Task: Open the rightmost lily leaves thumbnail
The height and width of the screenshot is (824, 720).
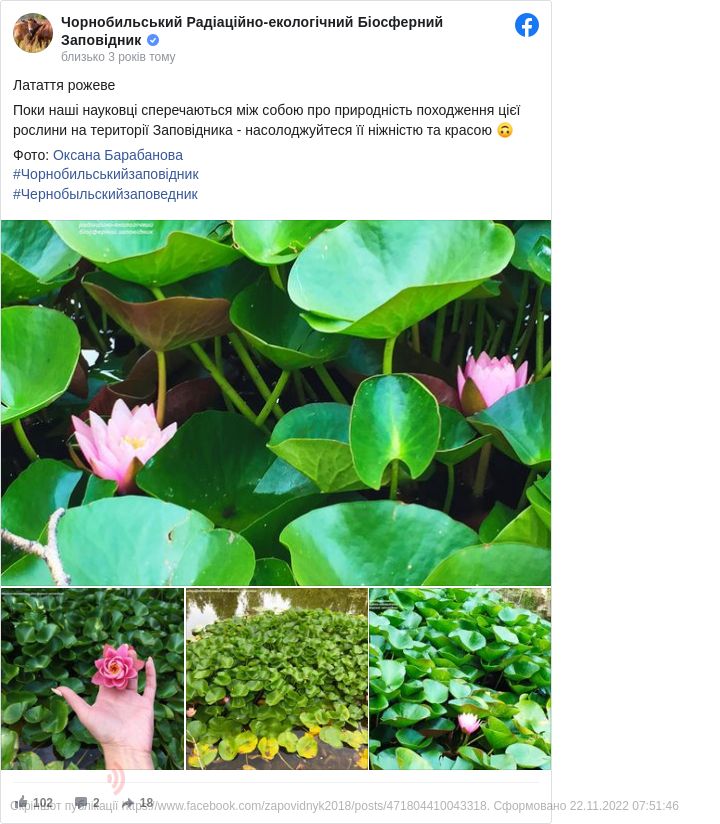Action: 460,679
